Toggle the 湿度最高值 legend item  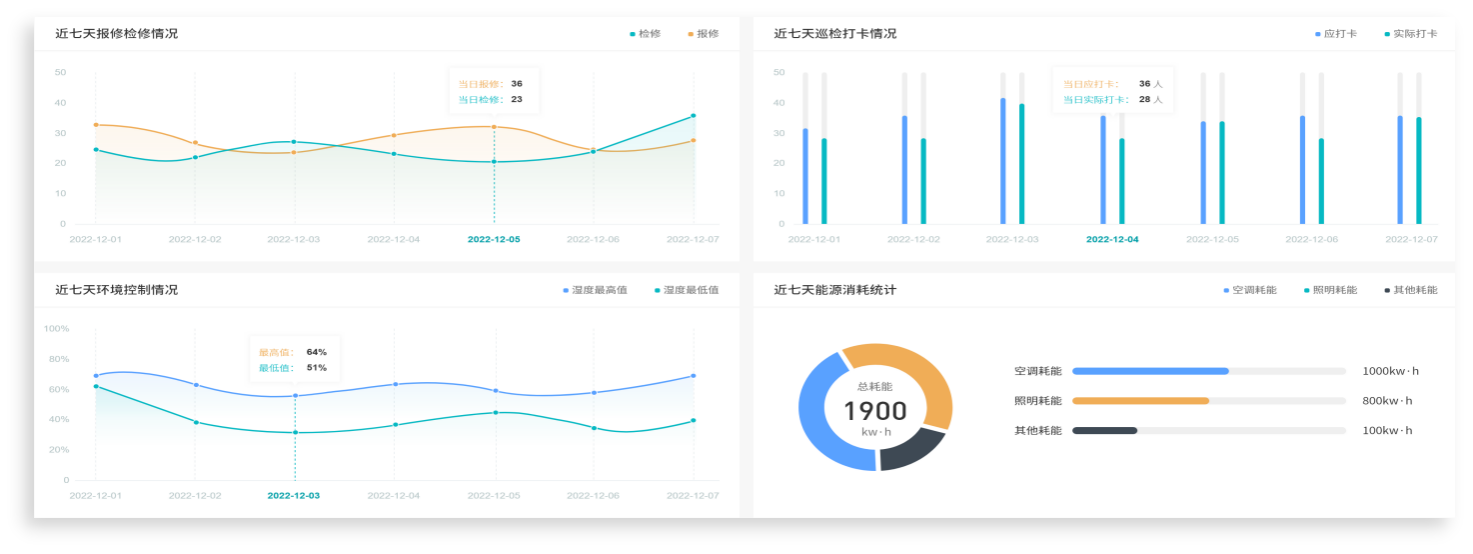(x=594, y=290)
